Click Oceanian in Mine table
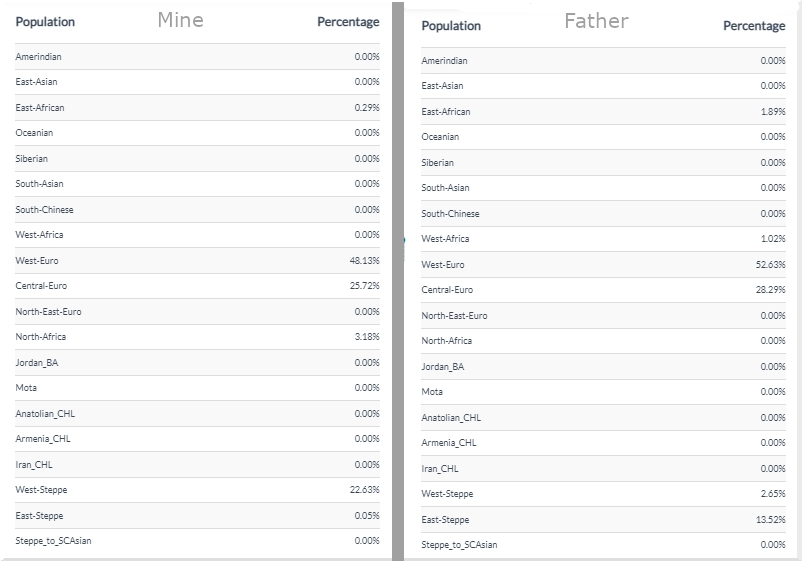Image resolution: width=802 pixels, height=561 pixels. pos(35,133)
